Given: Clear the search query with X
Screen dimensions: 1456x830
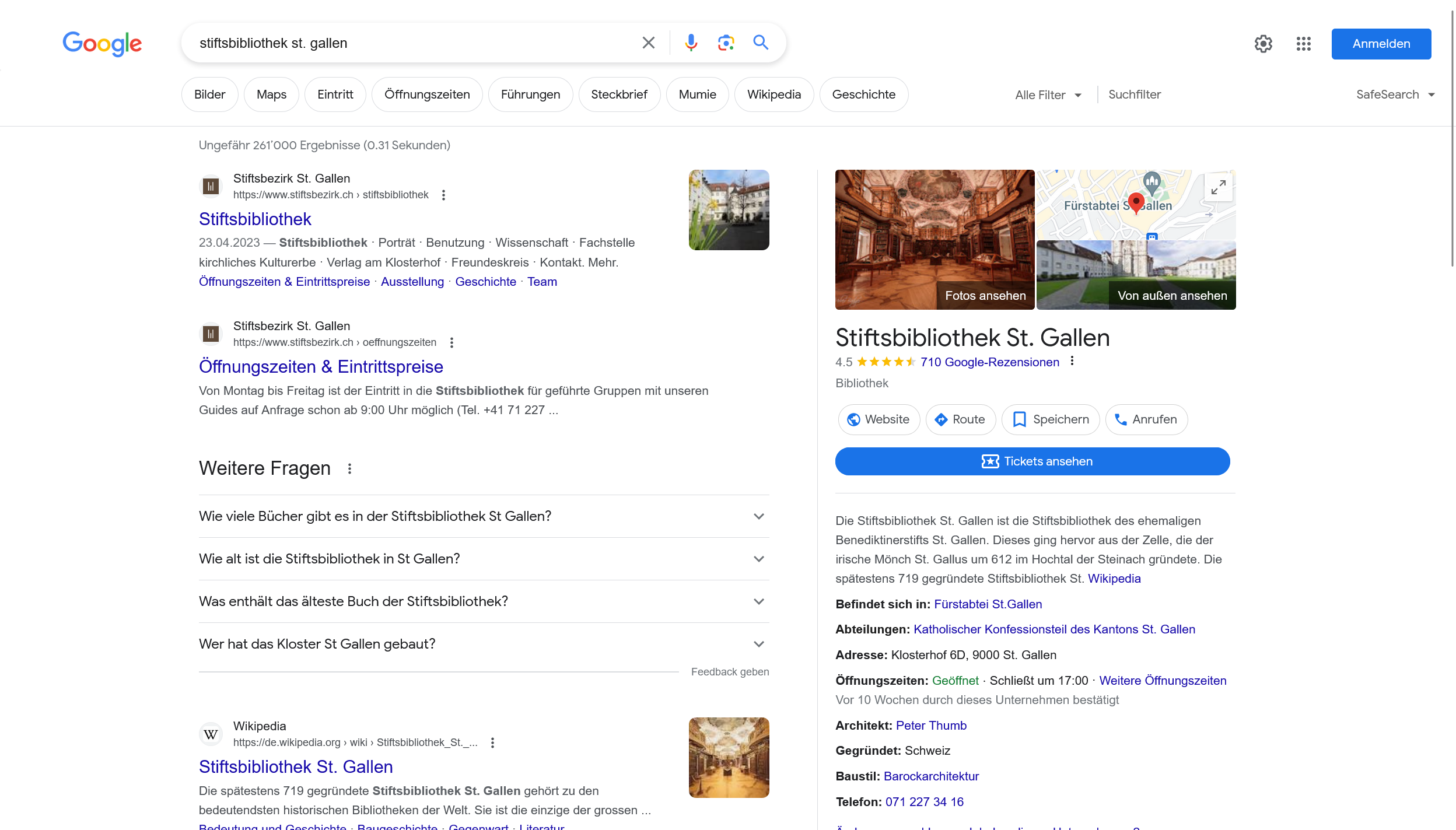Looking at the screenshot, I should point(648,43).
